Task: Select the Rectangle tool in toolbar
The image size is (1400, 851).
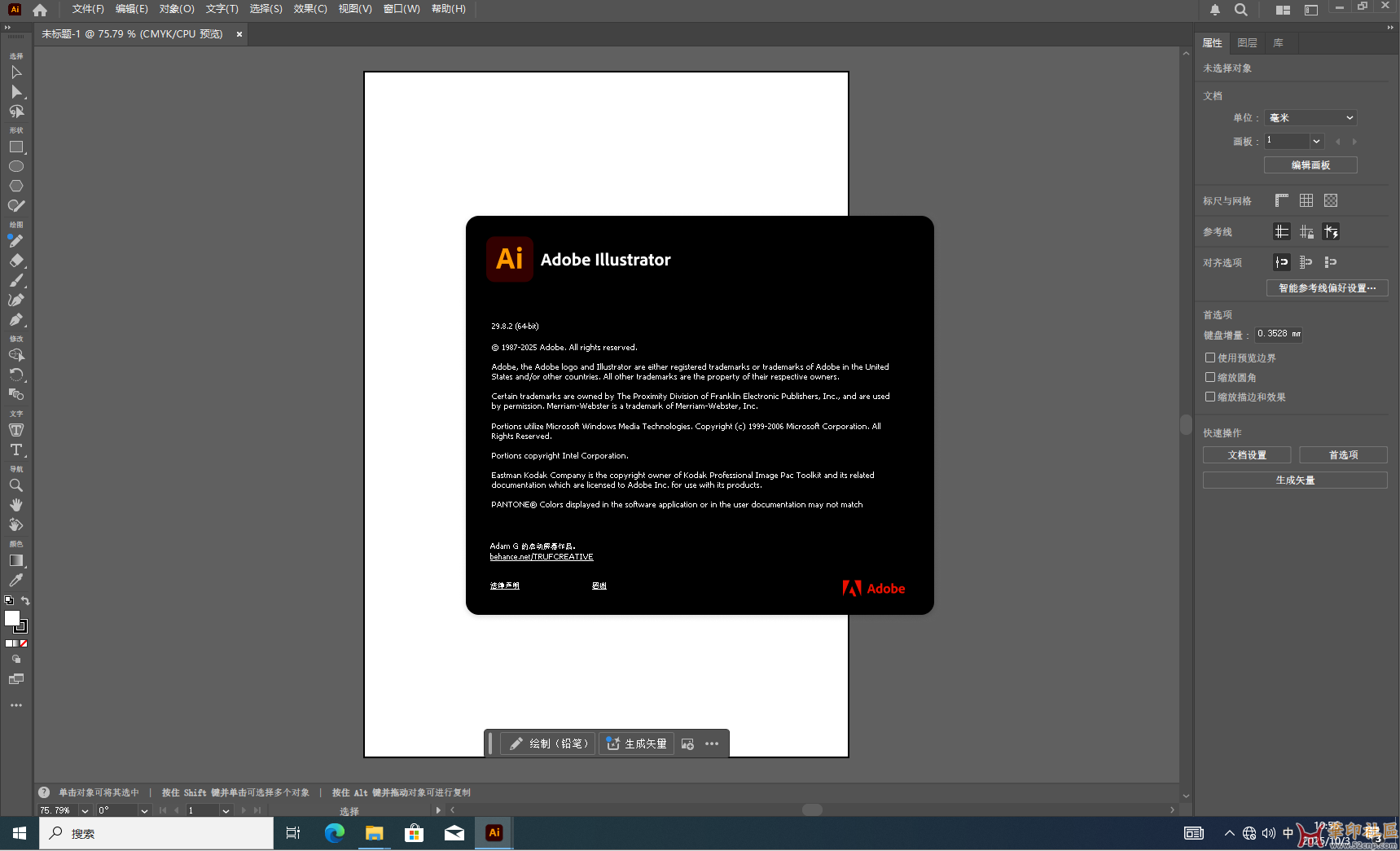Action: tap(15, 147)
